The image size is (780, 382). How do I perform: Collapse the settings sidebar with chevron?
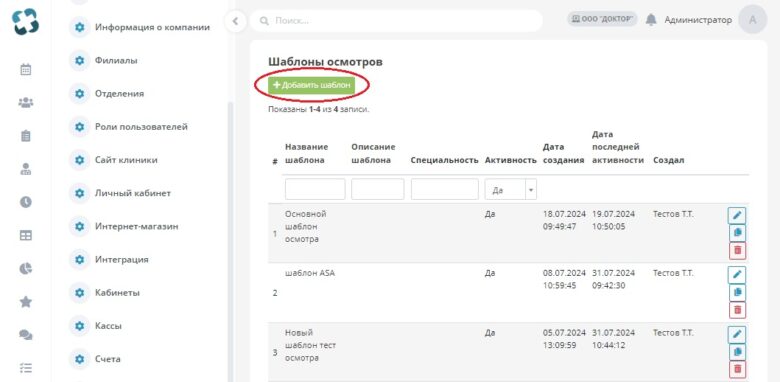[235, 21]
